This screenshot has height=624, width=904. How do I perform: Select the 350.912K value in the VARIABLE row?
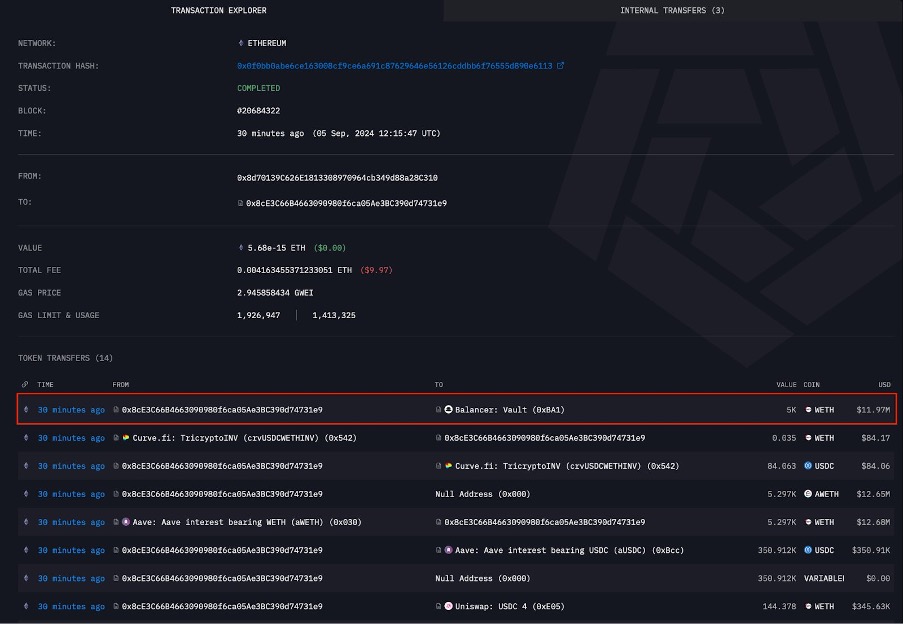pos(777,578)
